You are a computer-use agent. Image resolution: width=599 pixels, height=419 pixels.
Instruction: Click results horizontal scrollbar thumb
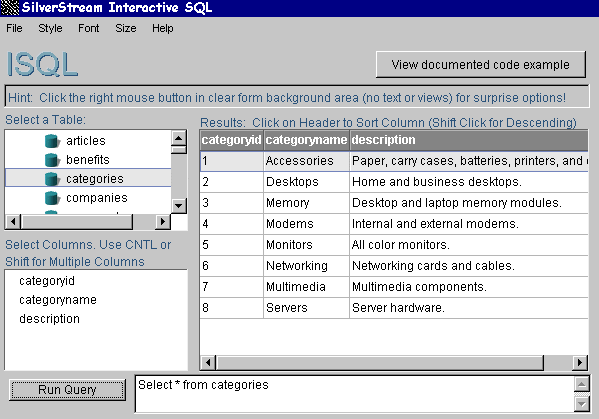point(380,362)
